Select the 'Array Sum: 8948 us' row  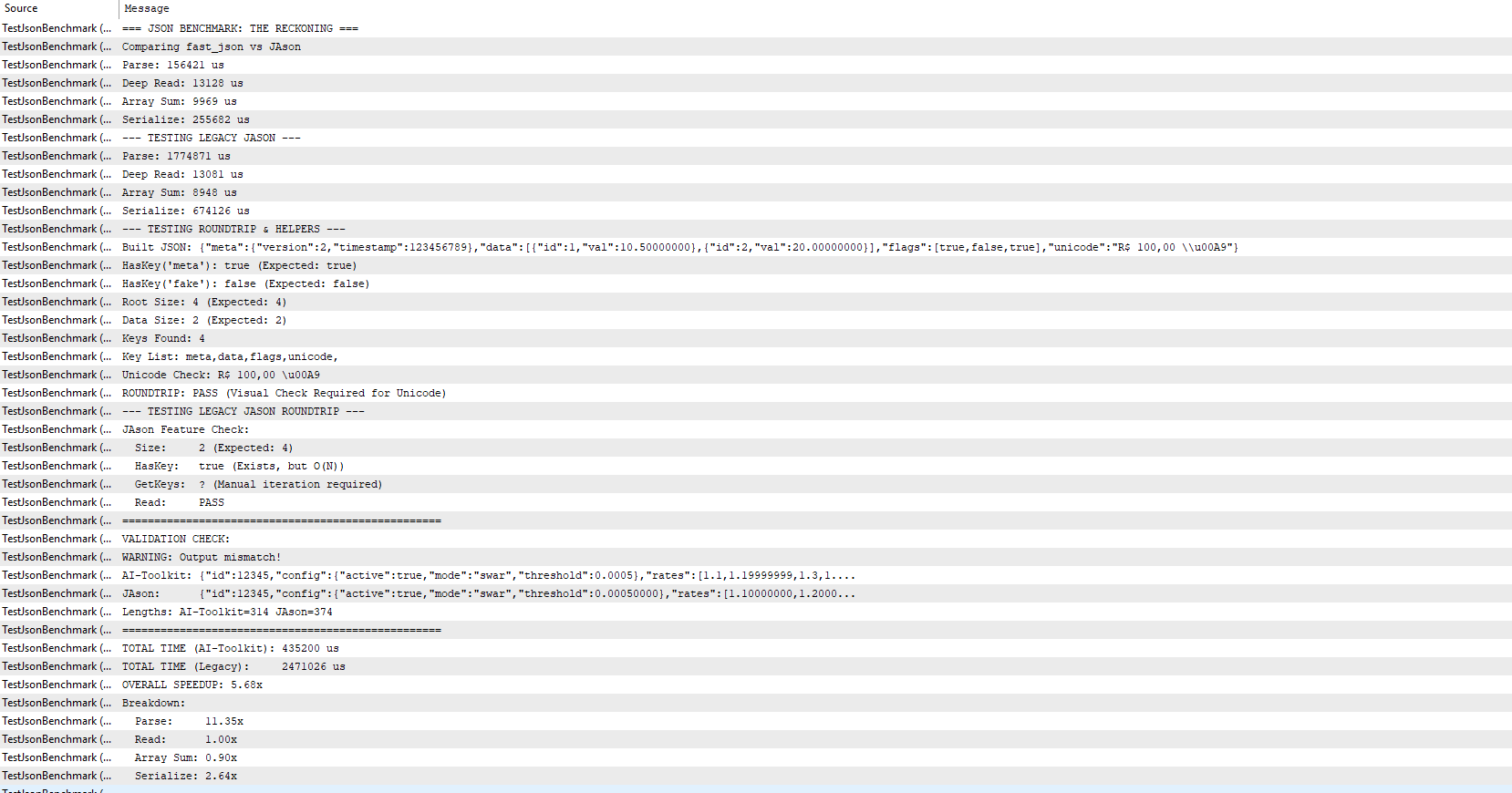coord(756,192)
